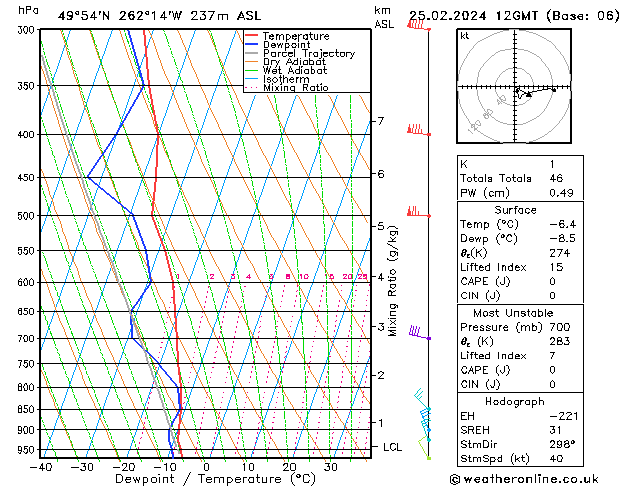The image size is (629, 486).
Task: Click the date '25.02.2024 12GMT (Base: 06)'
Action: click(514, 16)
